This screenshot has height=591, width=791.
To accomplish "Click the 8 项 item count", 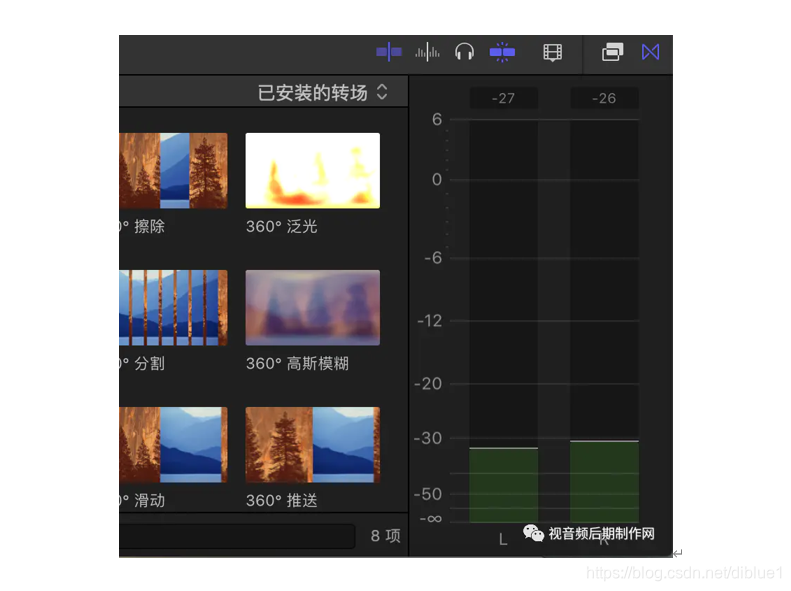I will click(x=385, y=536).
